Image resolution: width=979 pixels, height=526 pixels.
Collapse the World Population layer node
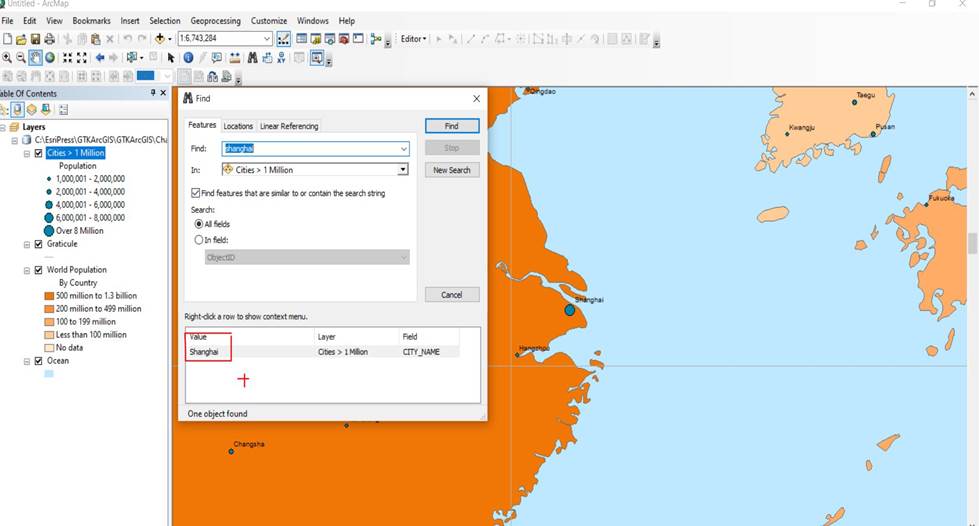(27, 270)
